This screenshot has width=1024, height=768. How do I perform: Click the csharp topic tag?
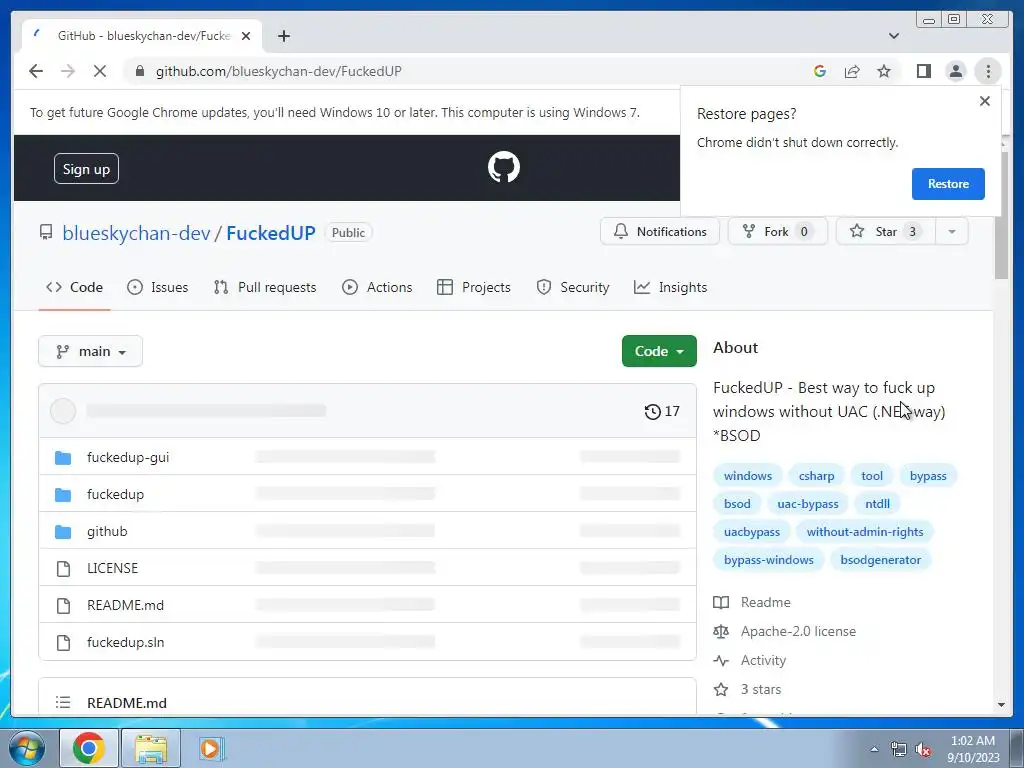click(x=816, y=476)
